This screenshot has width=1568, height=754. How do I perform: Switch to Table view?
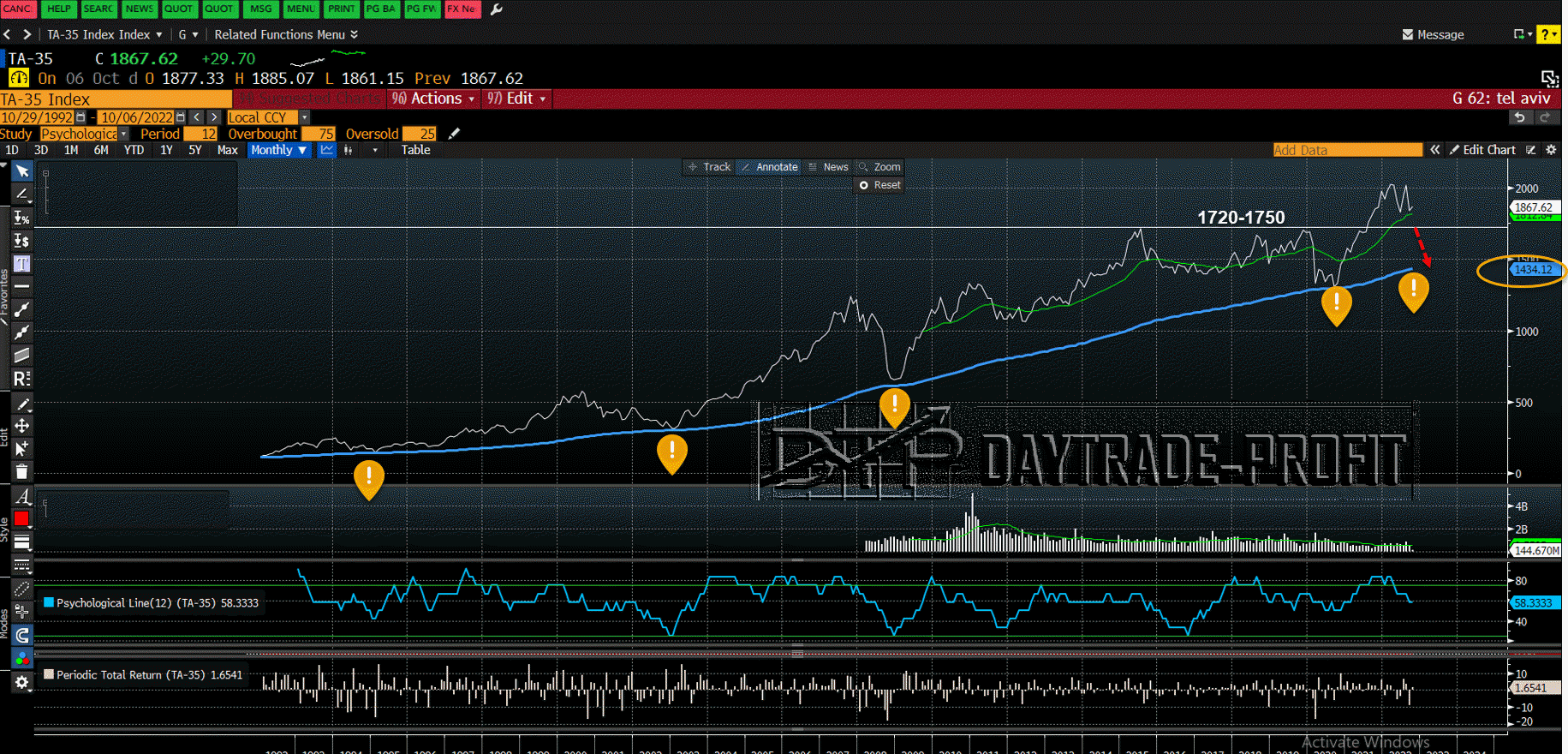coord(416,150)
